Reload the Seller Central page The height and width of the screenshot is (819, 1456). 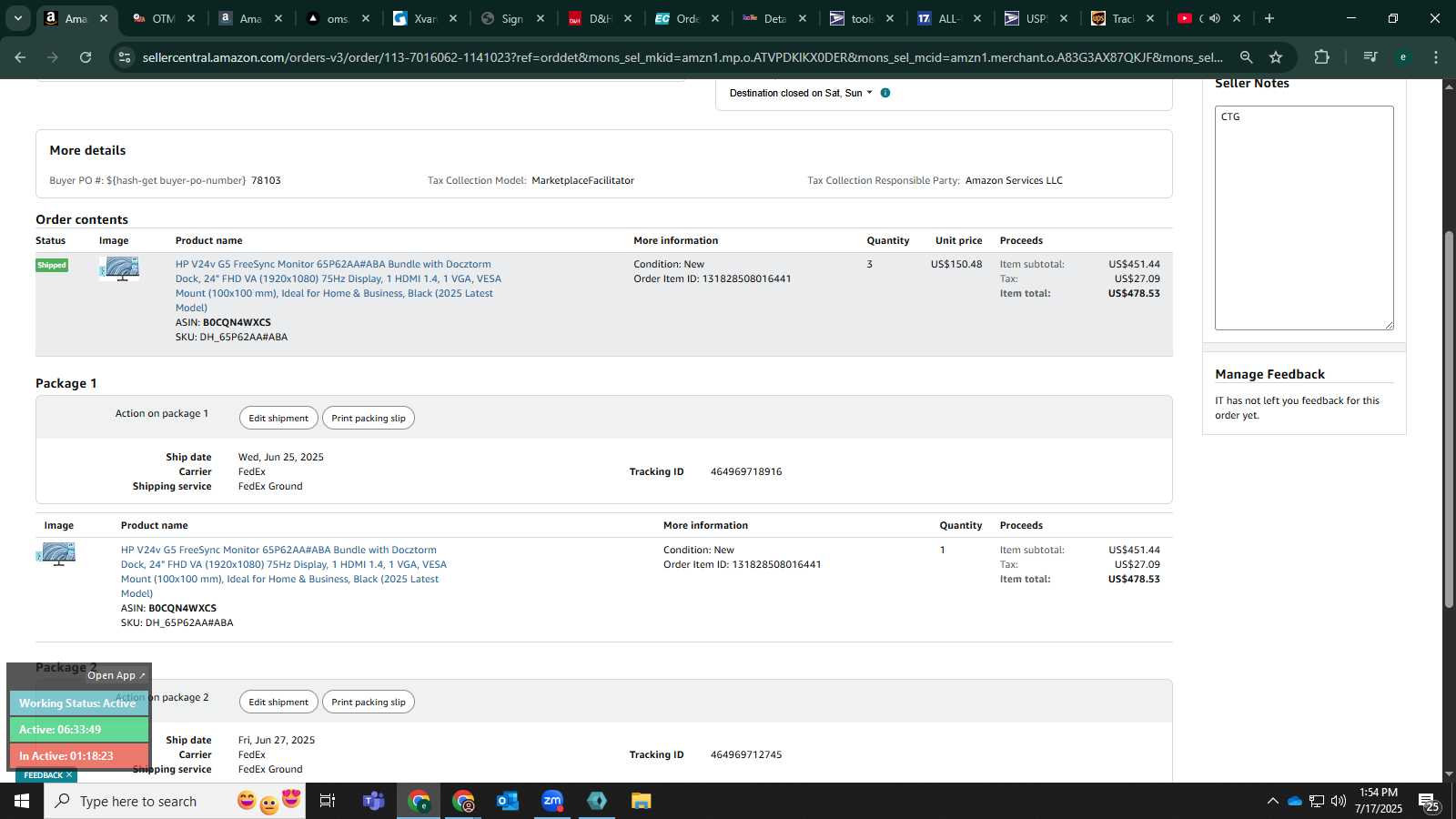[86, 57]
